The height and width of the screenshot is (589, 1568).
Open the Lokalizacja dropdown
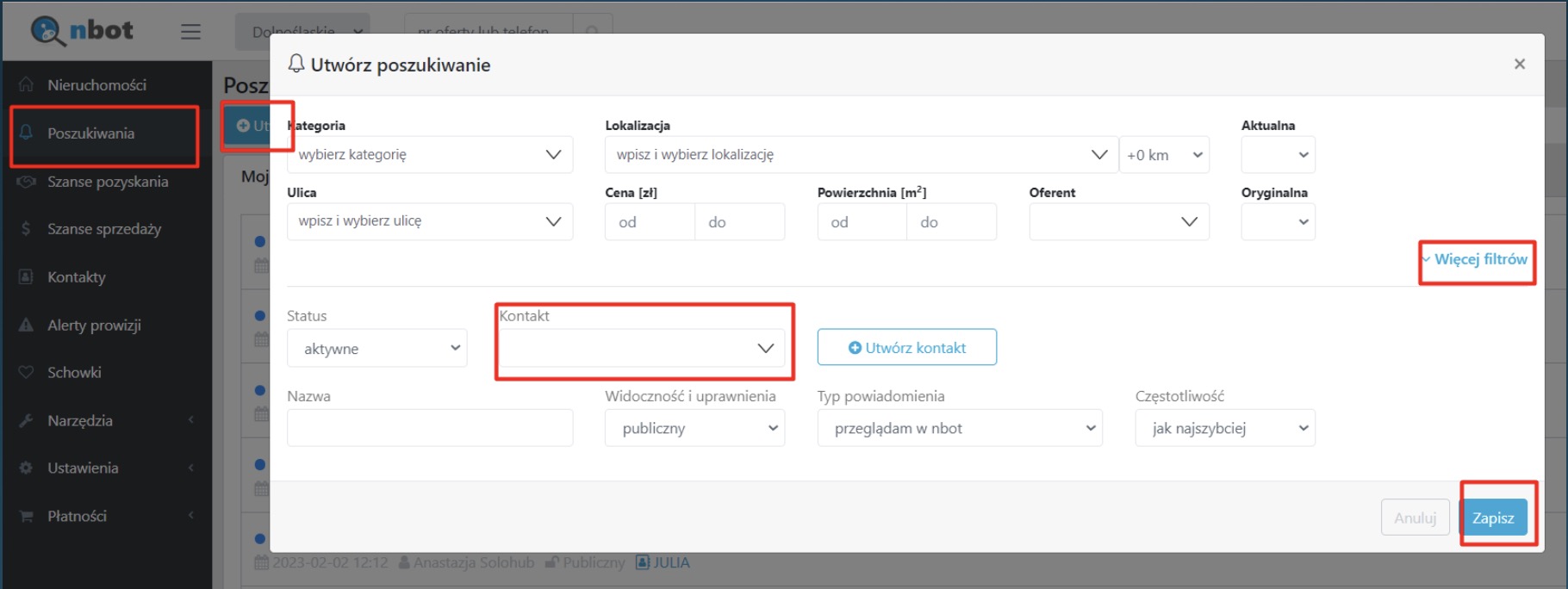[862, 154]
